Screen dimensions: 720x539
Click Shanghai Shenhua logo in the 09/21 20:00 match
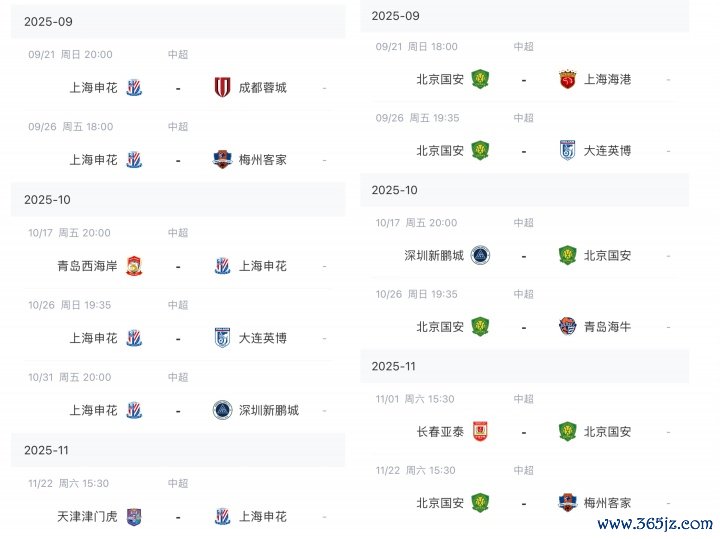tap(134, 87)
